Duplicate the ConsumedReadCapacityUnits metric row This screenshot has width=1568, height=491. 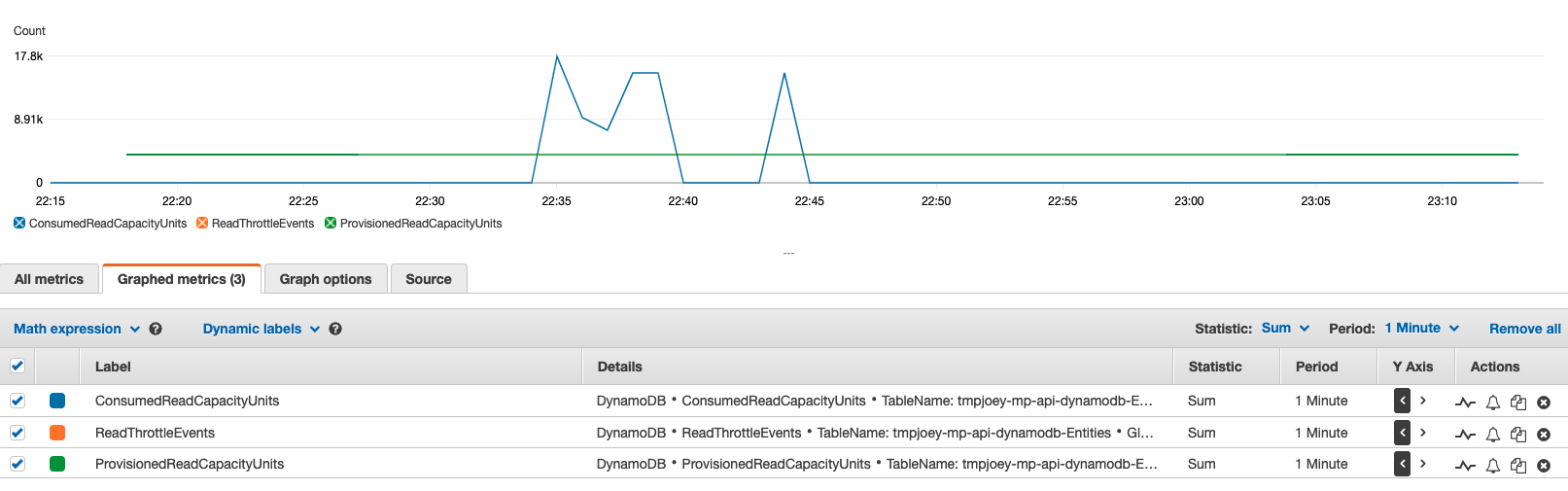pos(1518,402)
